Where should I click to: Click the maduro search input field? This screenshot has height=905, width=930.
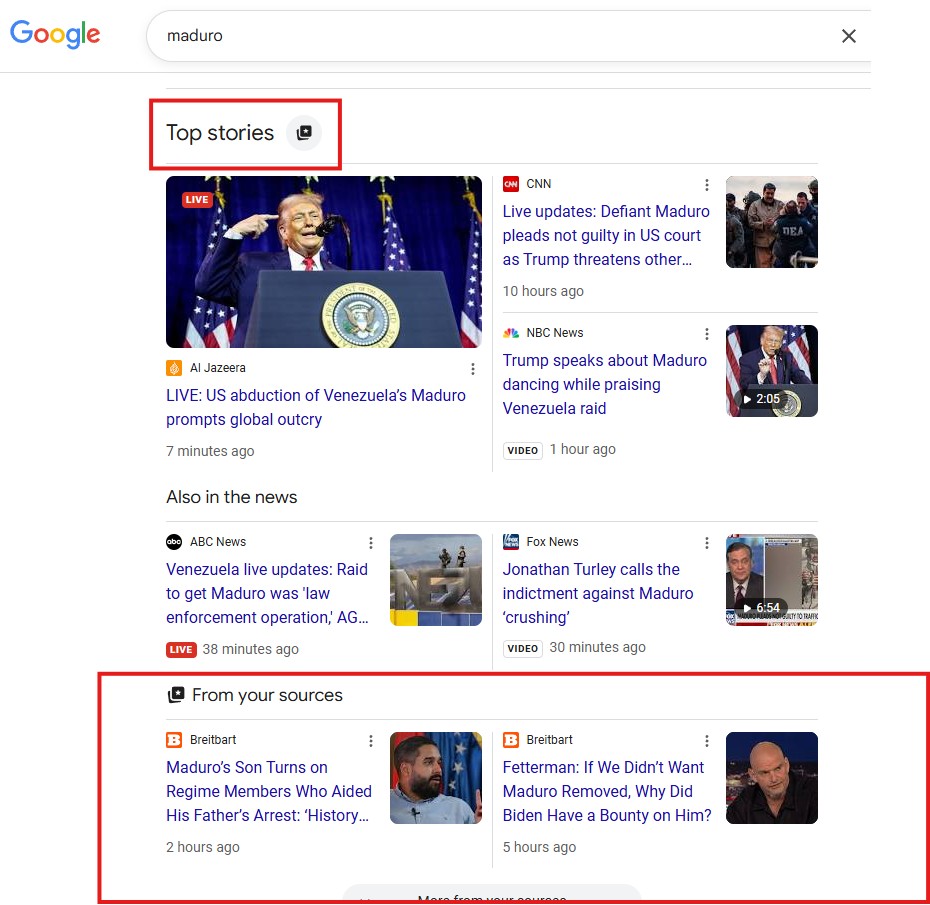pos(400,35)
